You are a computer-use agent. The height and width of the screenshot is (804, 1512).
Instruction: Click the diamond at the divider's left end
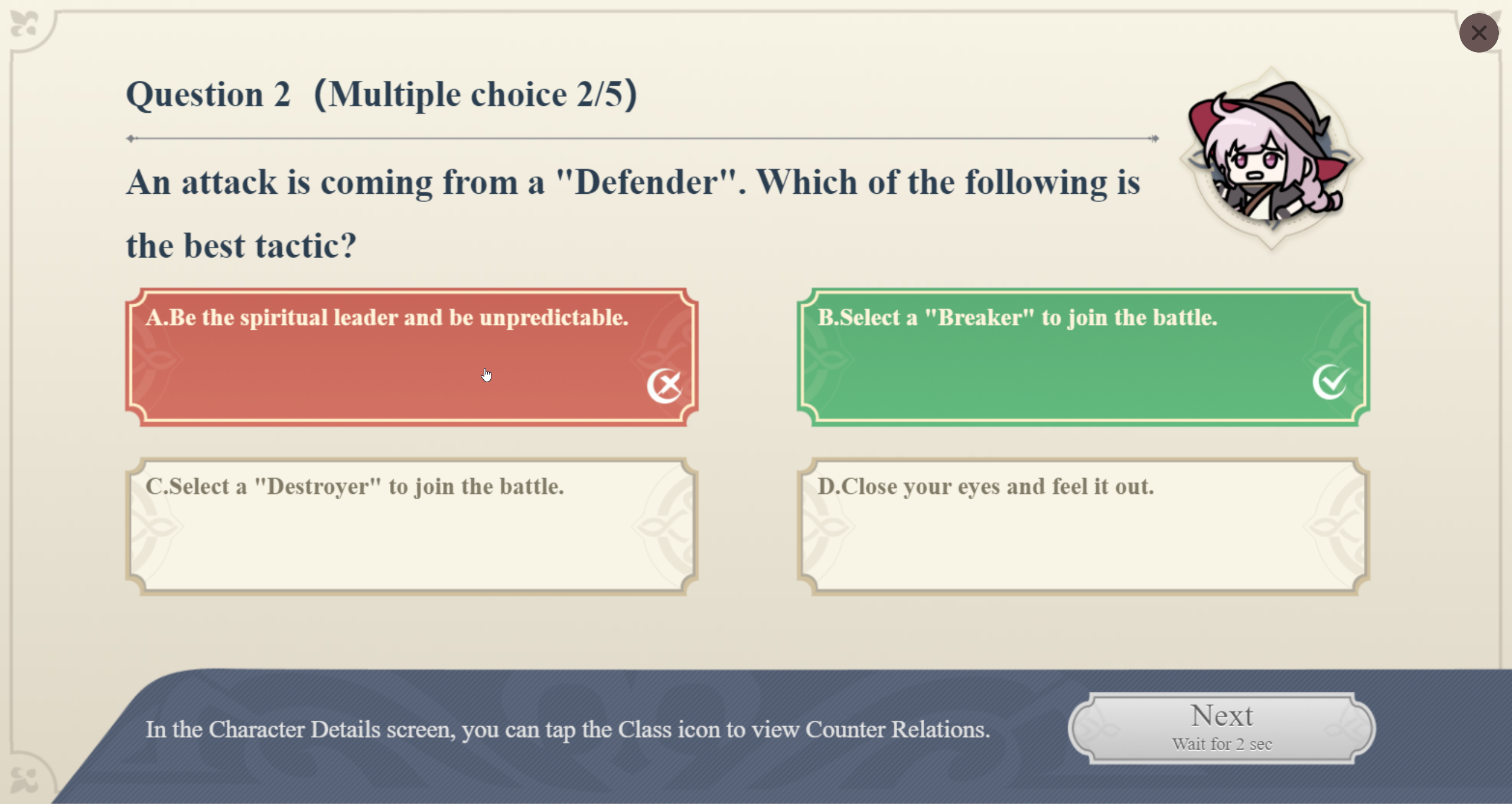point(132,139)
